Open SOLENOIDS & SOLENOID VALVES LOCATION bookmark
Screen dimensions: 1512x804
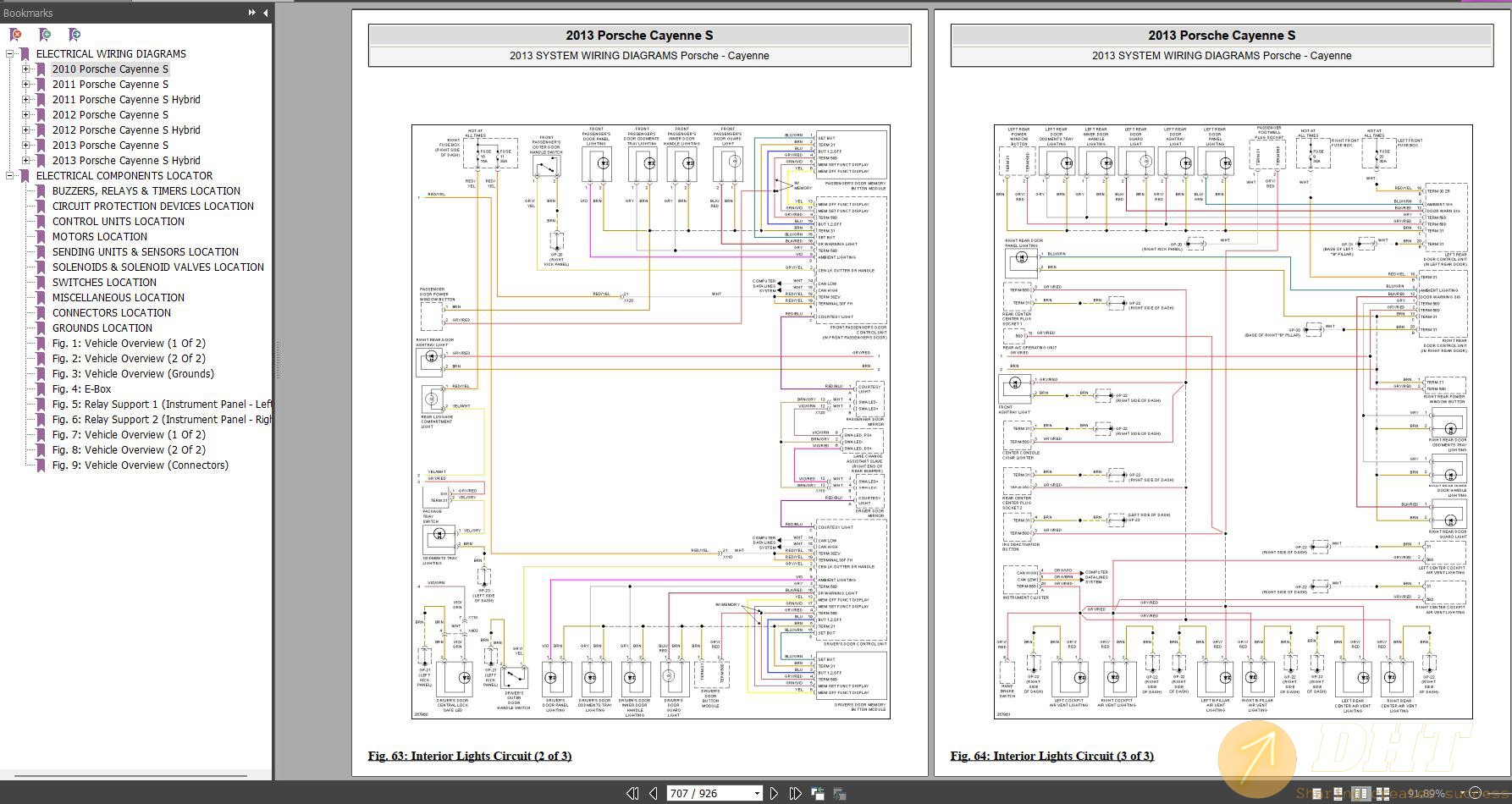(158, 267)
